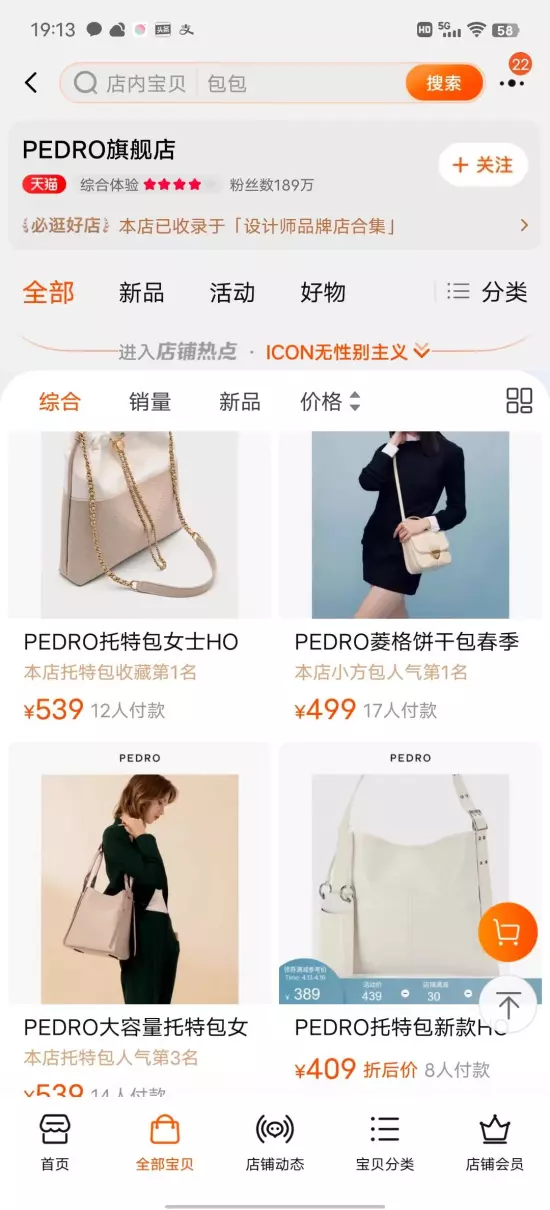Open 店铺动态 store updates icon
The width and height of the screenshot is (550, 1210).
(275, 1144)
